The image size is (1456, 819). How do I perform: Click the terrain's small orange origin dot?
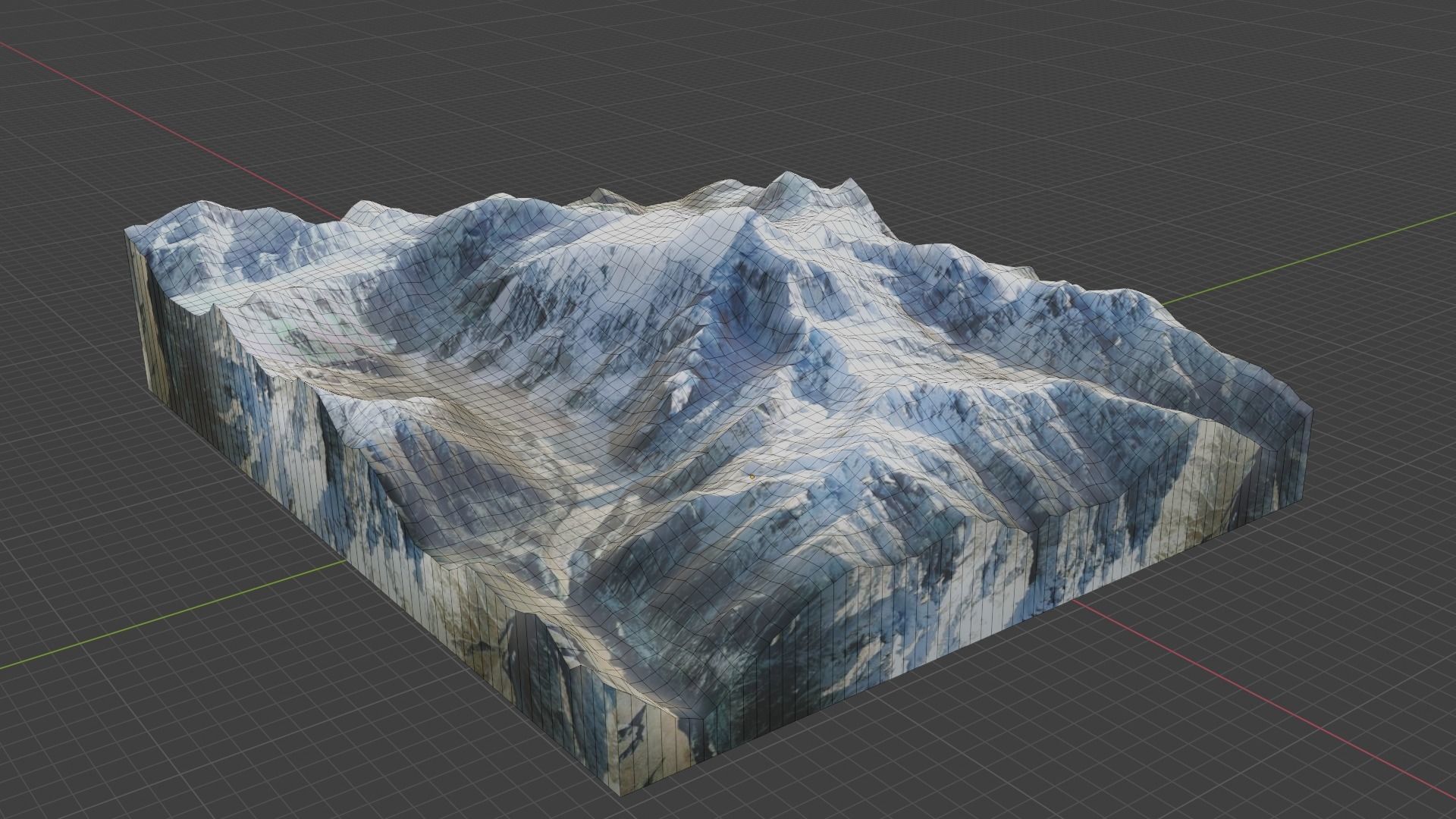tap(752, 476)
